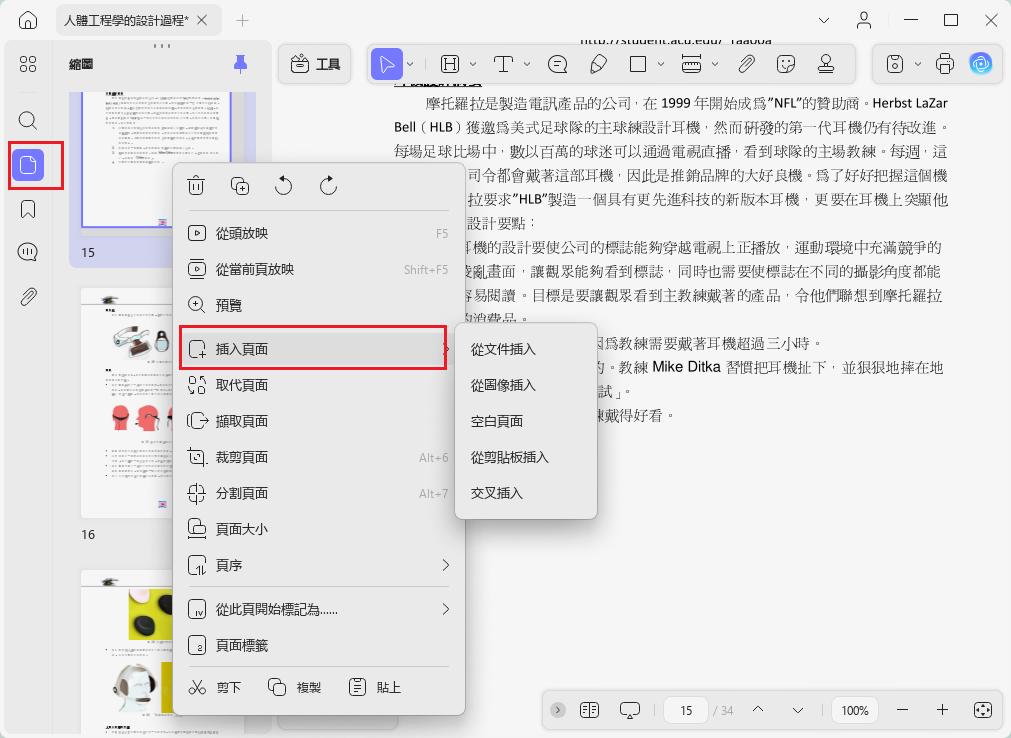This screenshot has height=738, width=1011.
Task: Expand the save options dropdown arrow
Action: point(918,64)
